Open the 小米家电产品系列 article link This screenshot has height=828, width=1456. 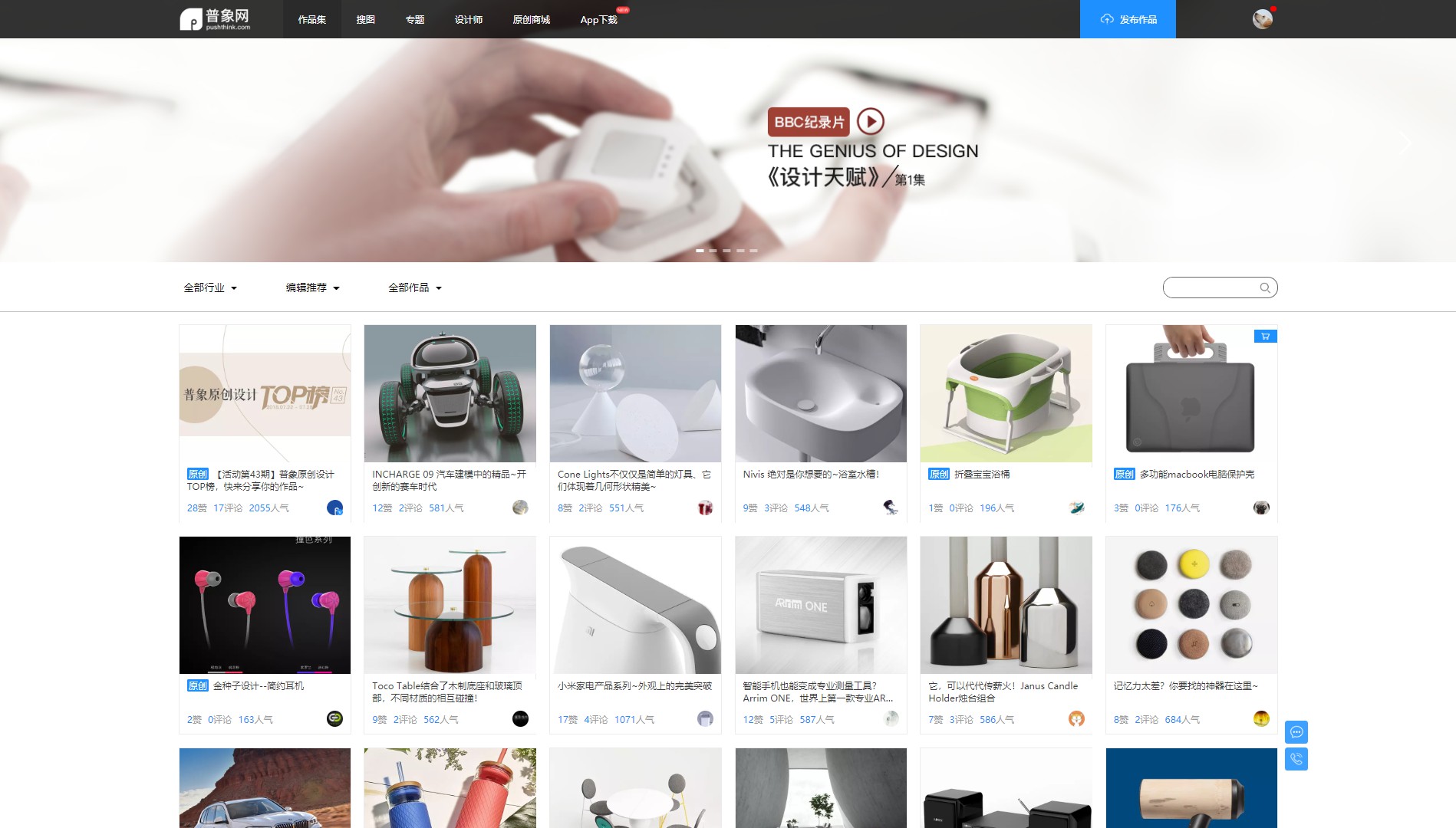coord(633,687)
